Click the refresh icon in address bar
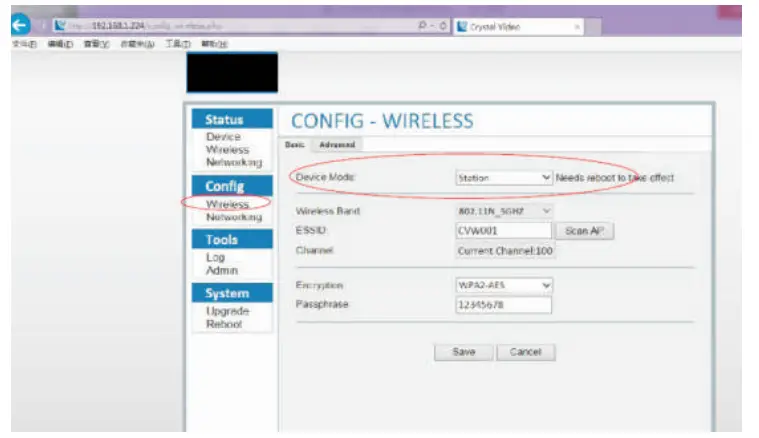Viewport: 759px width, 438px height. tap(443, 26)
